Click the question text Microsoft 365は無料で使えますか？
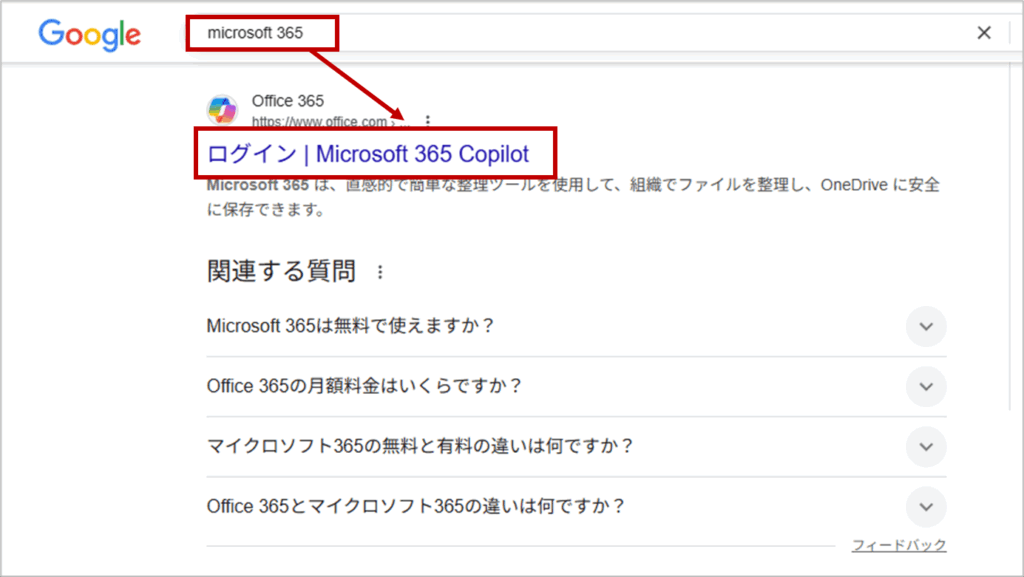This screenshot has height=577, width=1024. 350,326
